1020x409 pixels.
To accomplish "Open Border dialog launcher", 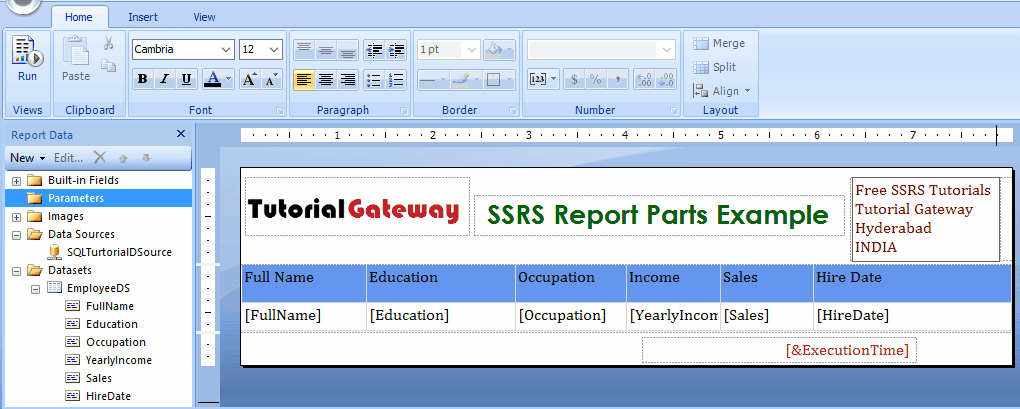I will (x=513, y=111).
